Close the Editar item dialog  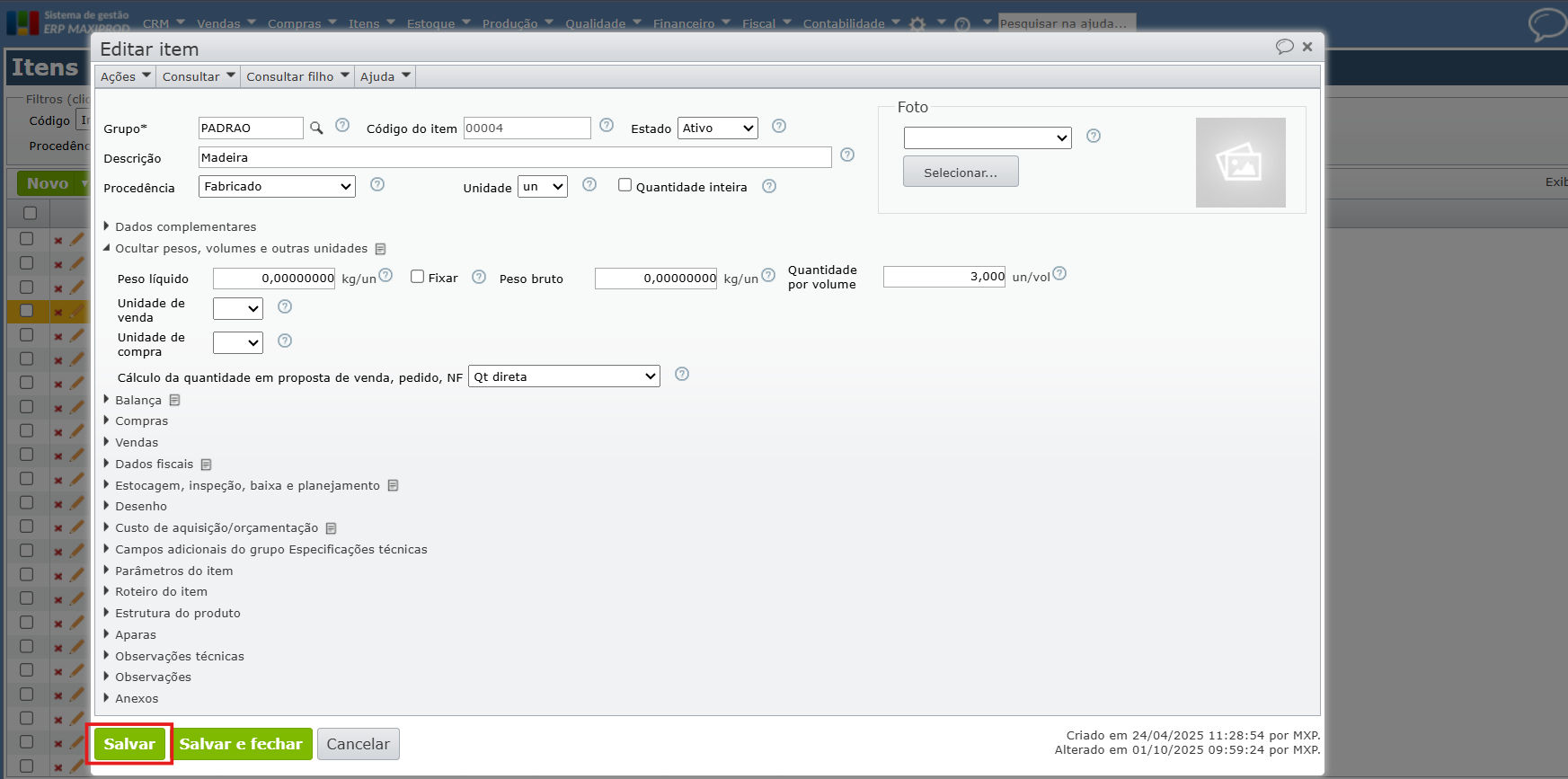pos(1307,47)
